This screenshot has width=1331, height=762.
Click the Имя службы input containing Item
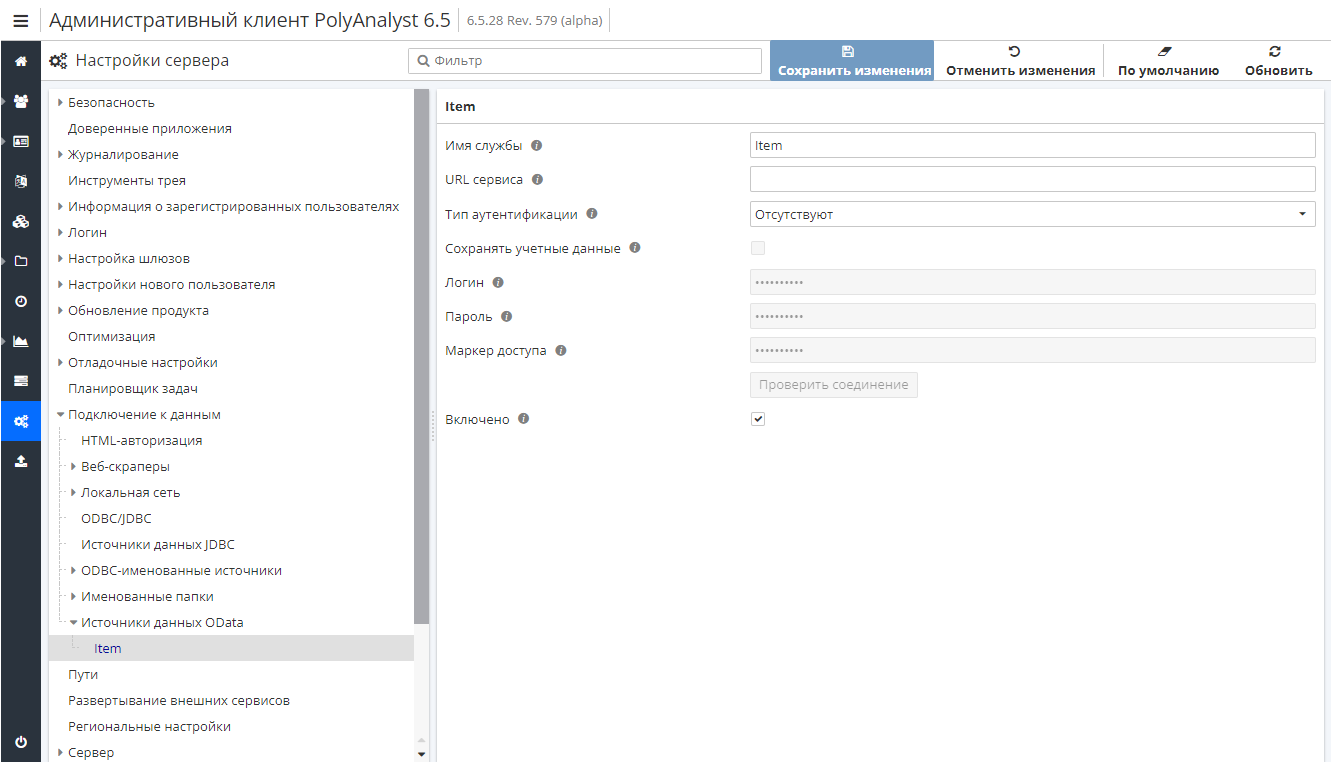1033,145
